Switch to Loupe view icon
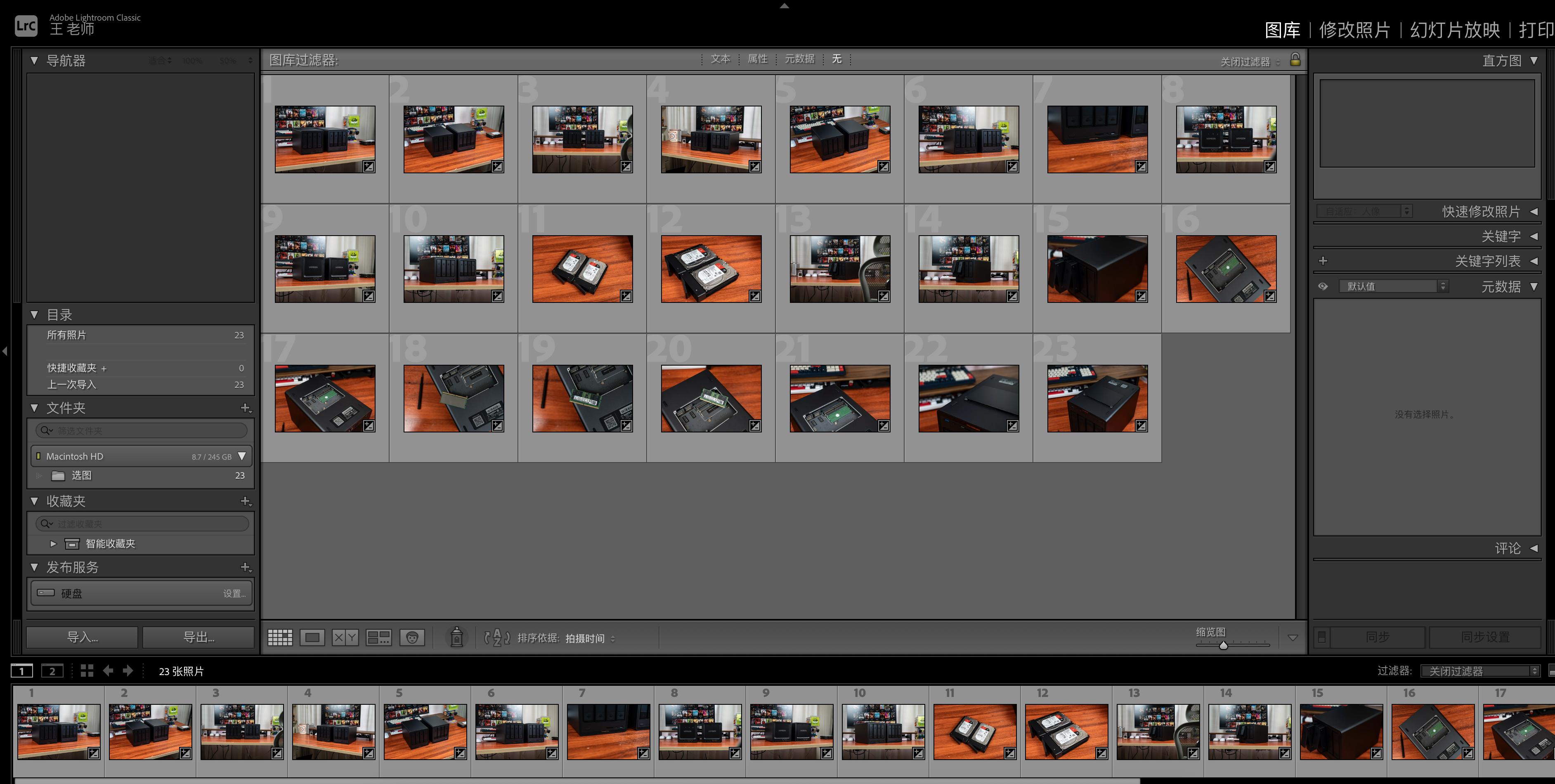This screenshot has width=1555, height=784. pyautogui.click(x=312, y=638)
